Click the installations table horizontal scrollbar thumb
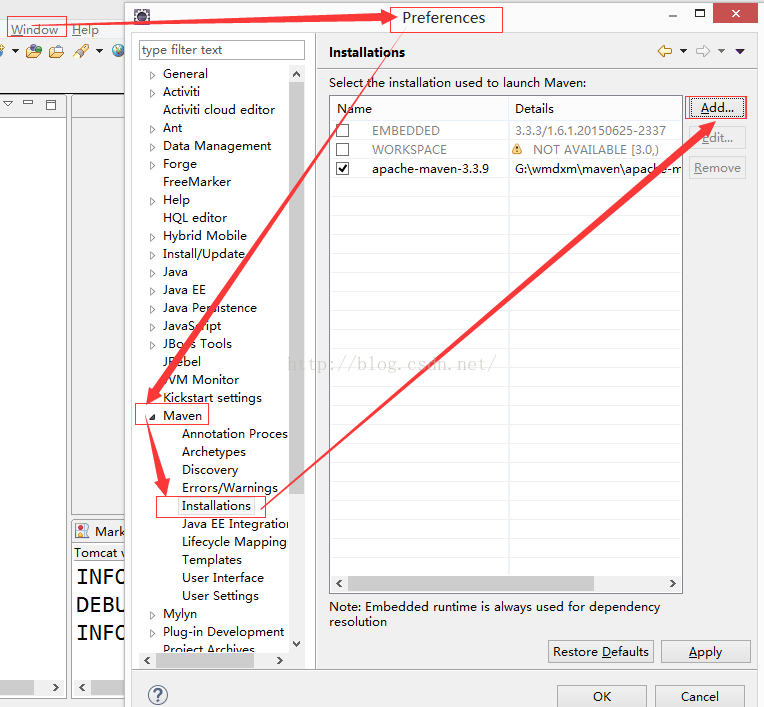 (471, 583)
